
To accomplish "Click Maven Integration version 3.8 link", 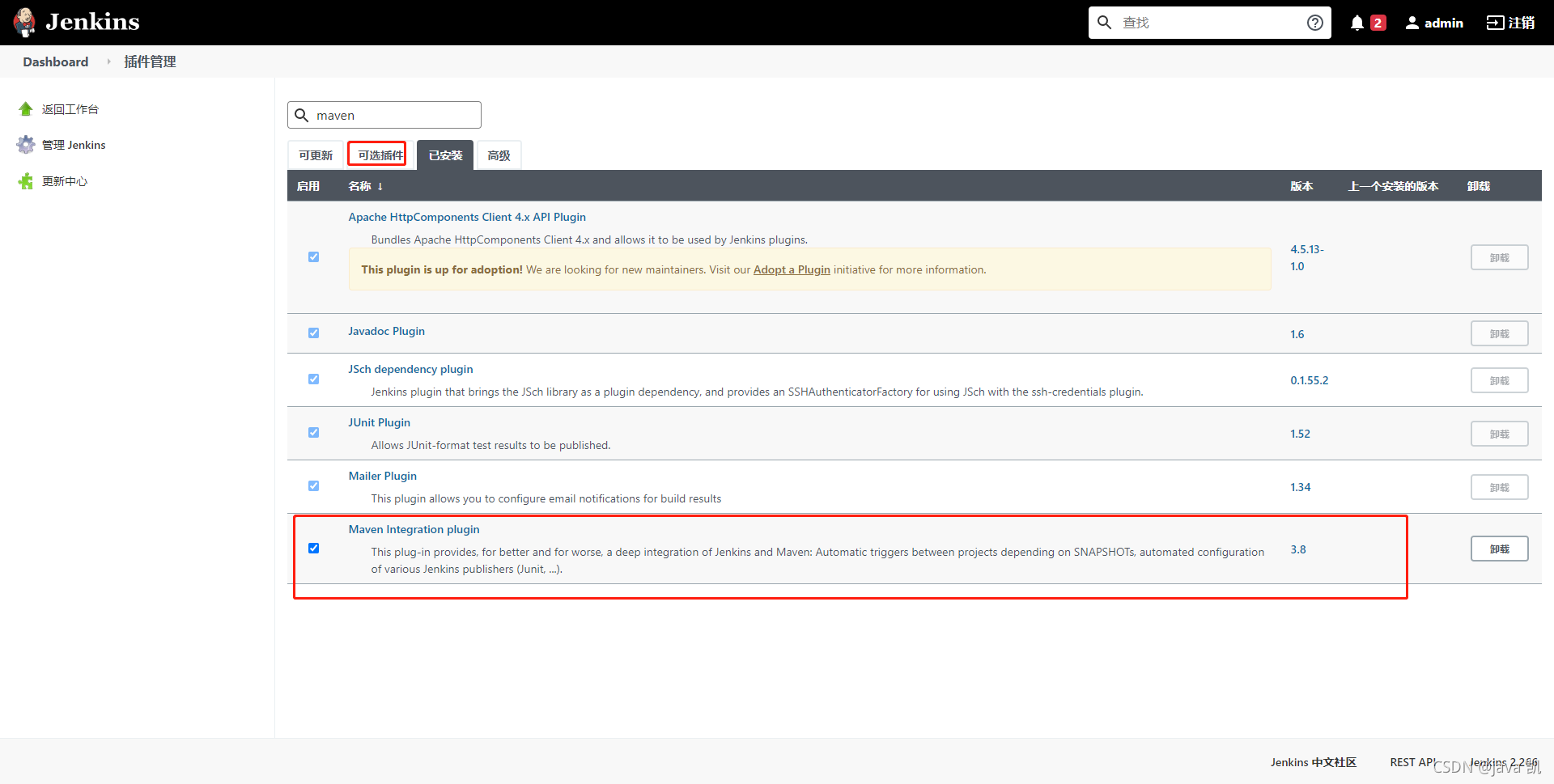I will tap(1298, 549).
